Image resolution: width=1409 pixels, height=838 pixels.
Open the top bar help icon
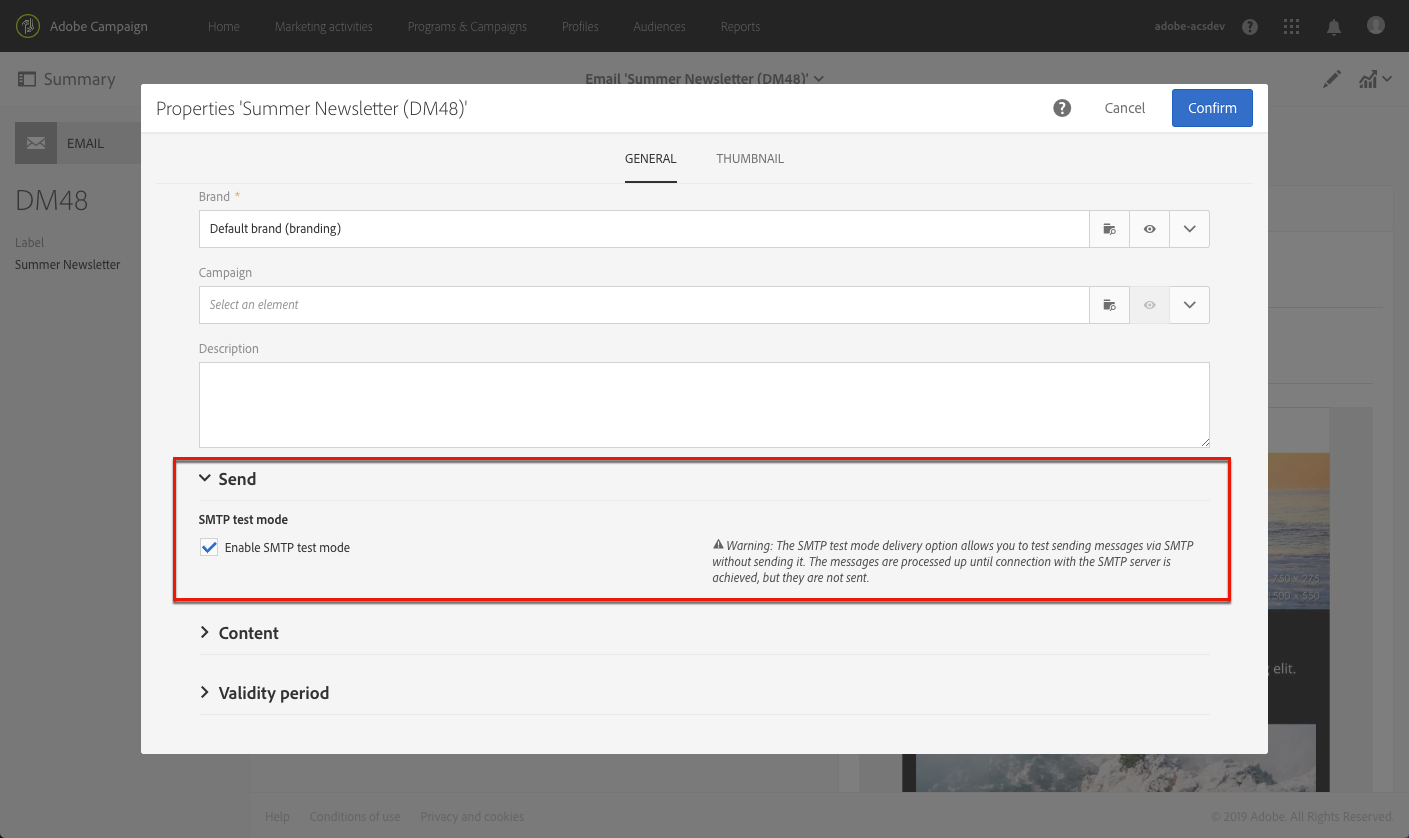[1250, 27]
